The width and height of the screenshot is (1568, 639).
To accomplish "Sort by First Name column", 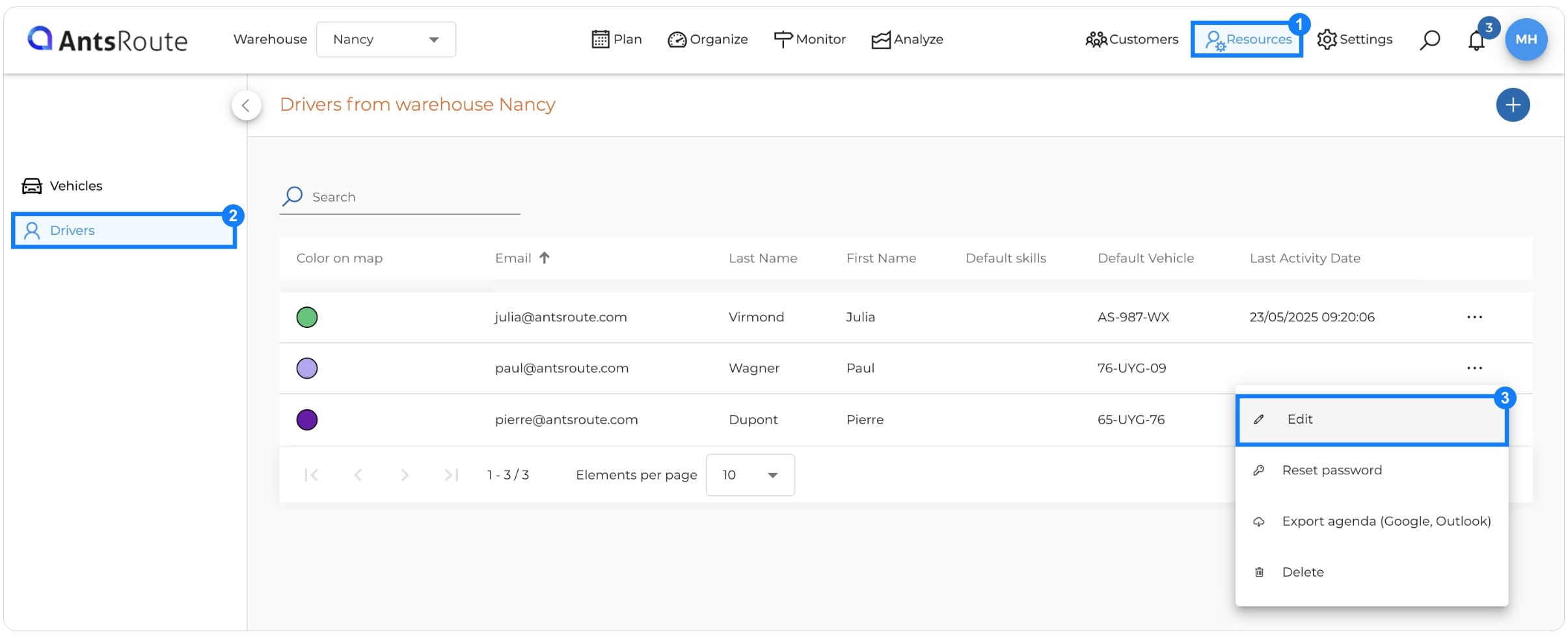I will (881, 258).
